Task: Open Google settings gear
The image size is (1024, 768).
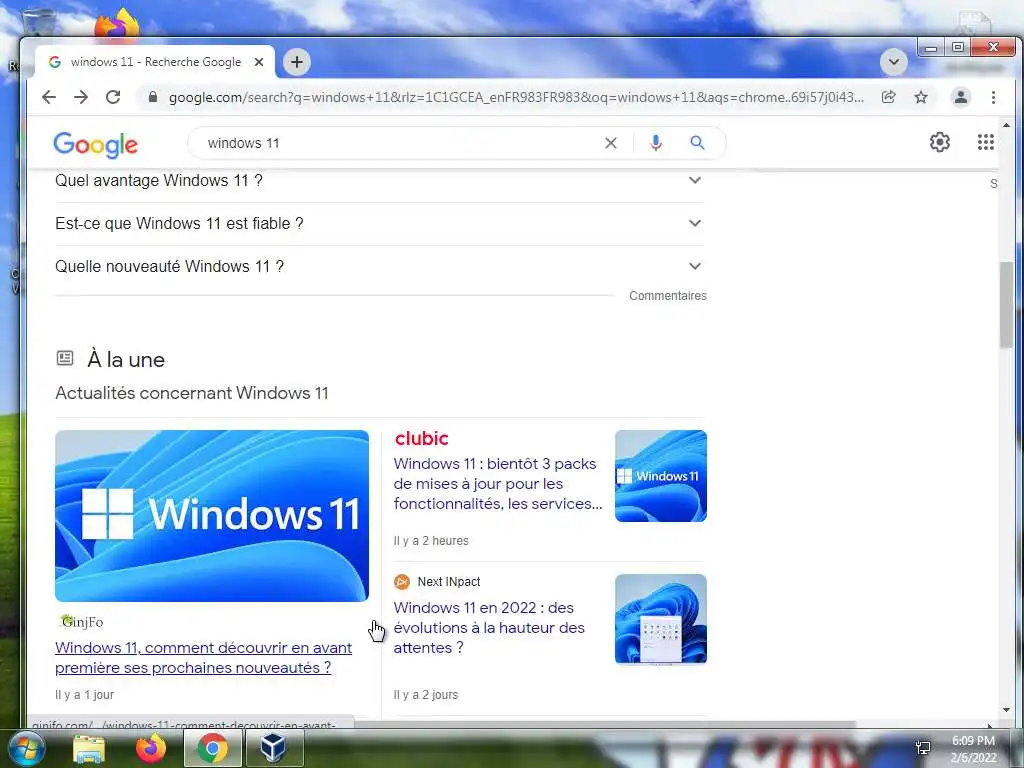Action: [940, 142]
